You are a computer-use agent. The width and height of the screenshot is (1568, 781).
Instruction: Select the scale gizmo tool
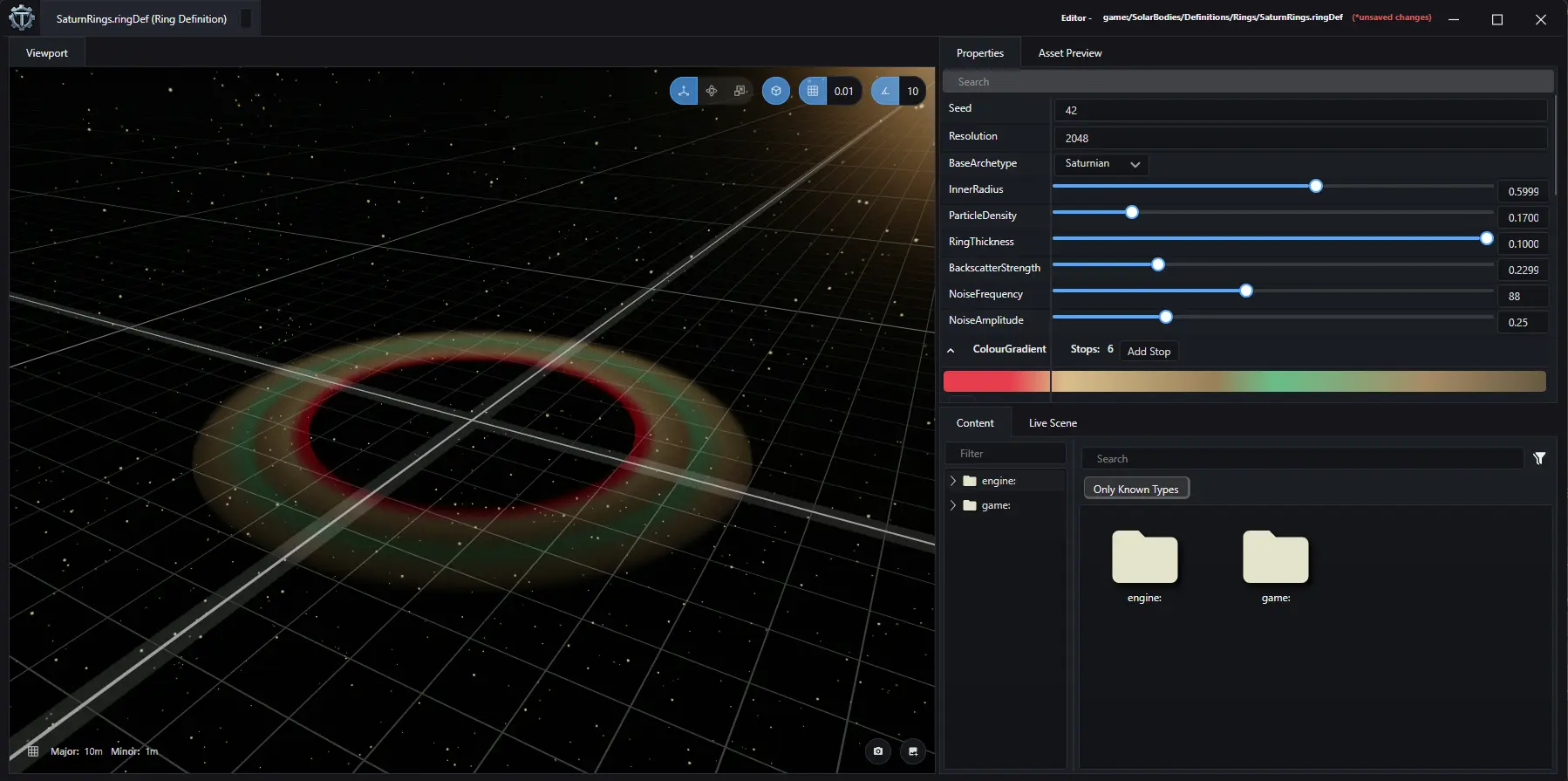(740, 91)
